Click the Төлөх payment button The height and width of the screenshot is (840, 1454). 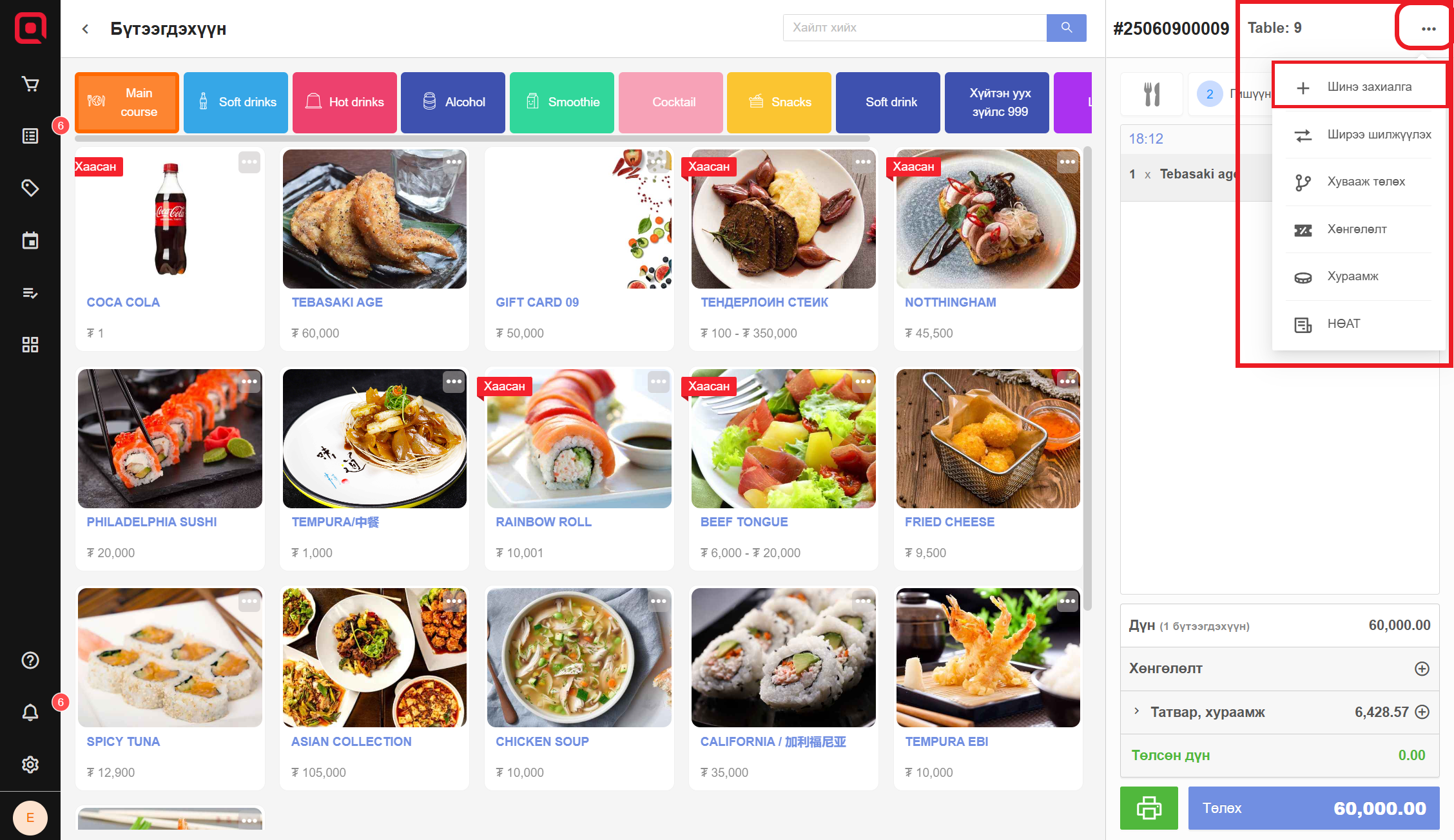(x=1313, y=808)
